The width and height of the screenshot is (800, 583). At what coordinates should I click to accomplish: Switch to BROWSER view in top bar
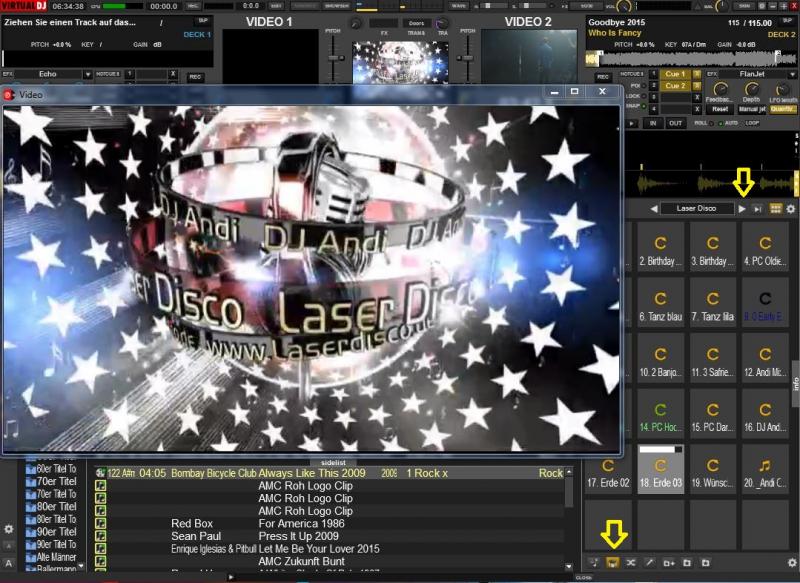(x=337, y=6)
